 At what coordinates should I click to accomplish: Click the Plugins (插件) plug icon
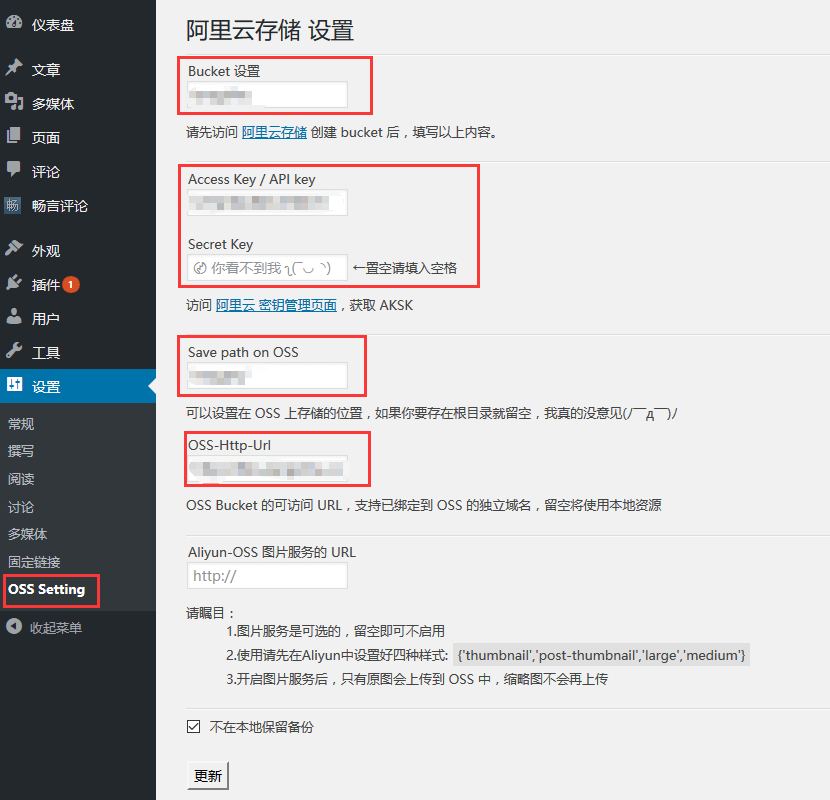pyautogui.click(x=14, y=284)
